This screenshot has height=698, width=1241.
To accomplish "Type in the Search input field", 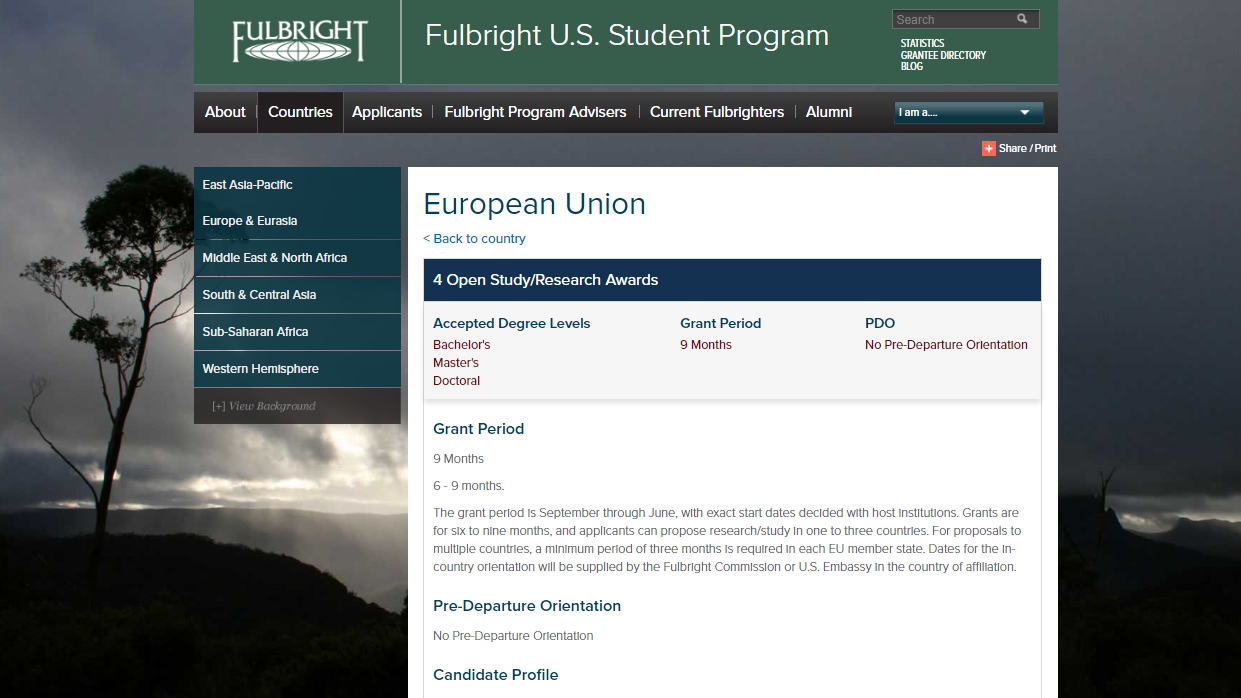I will (950, 19).
